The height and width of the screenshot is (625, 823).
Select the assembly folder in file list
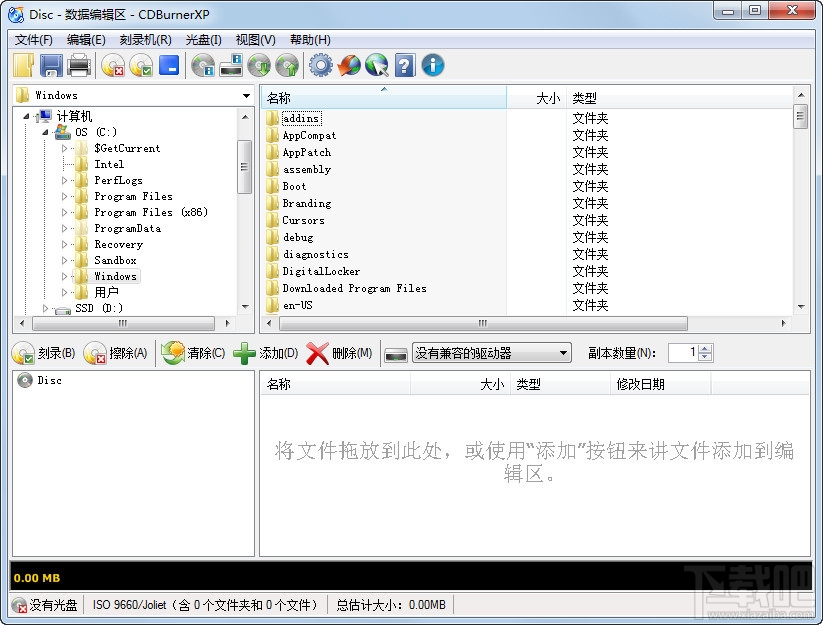pyautogui.click(x=307, y=170)
